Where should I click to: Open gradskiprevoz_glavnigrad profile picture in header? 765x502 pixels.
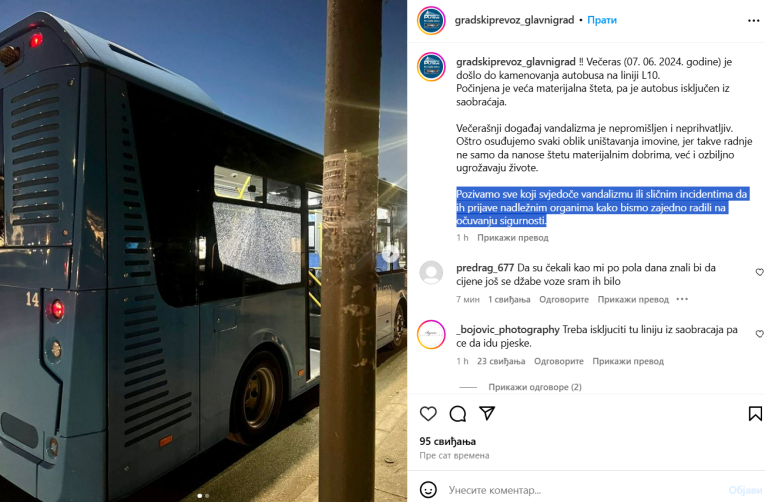click(x=431, y=20)
